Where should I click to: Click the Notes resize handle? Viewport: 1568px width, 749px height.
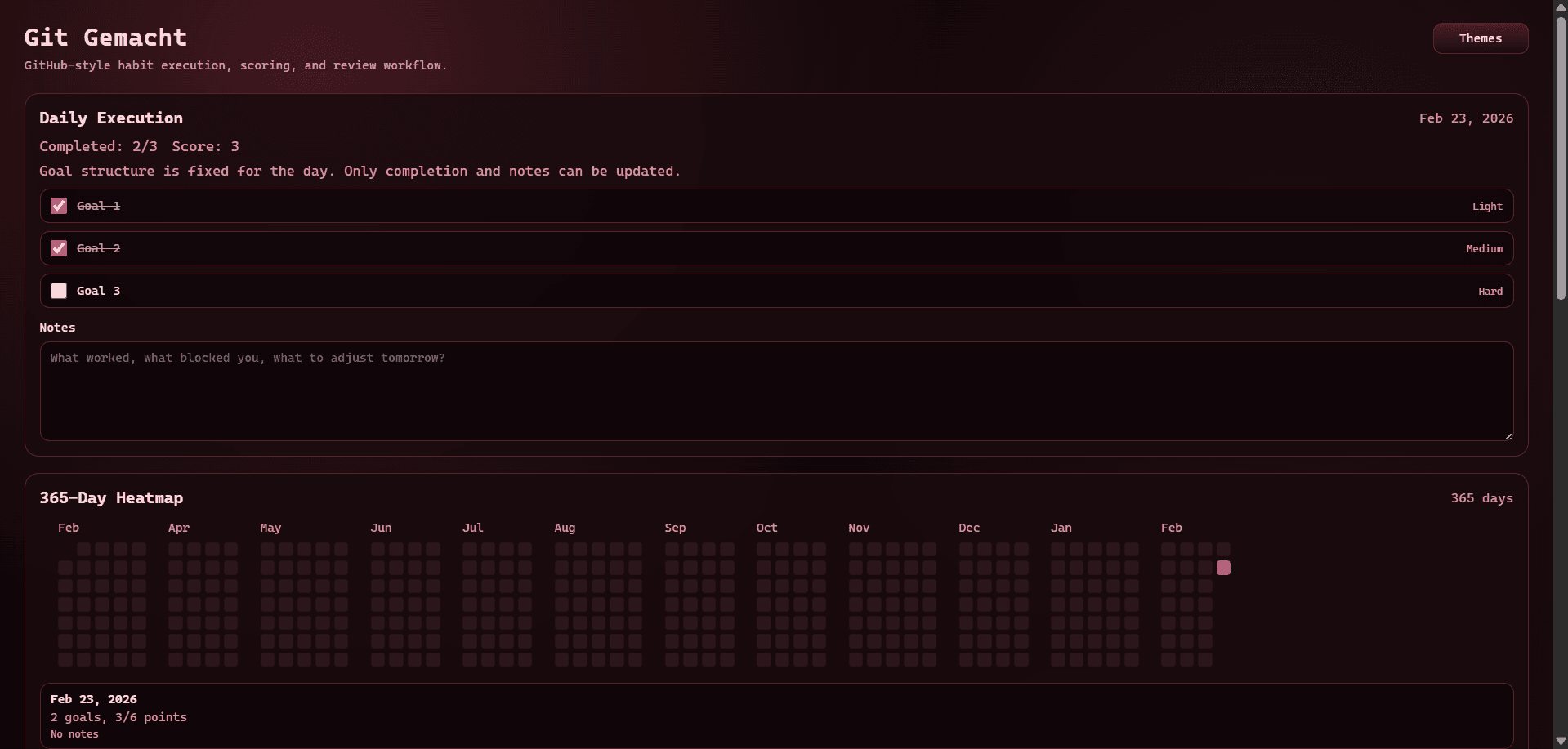(x=1508, y=435)
